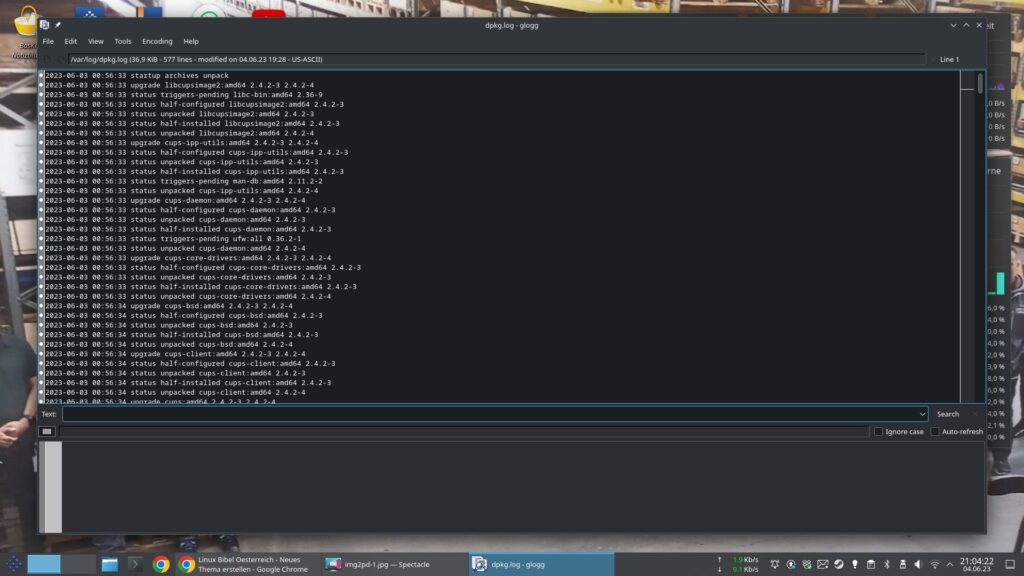This screenshot has height=576, width=1024.
Task: Click into the search Text input field
Action: (x=490, y=414)
